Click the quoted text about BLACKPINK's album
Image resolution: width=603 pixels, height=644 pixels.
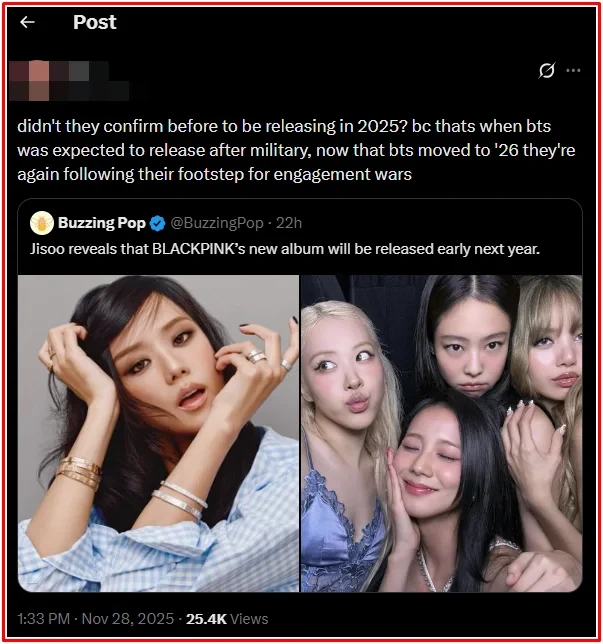(x=283, y=248)
